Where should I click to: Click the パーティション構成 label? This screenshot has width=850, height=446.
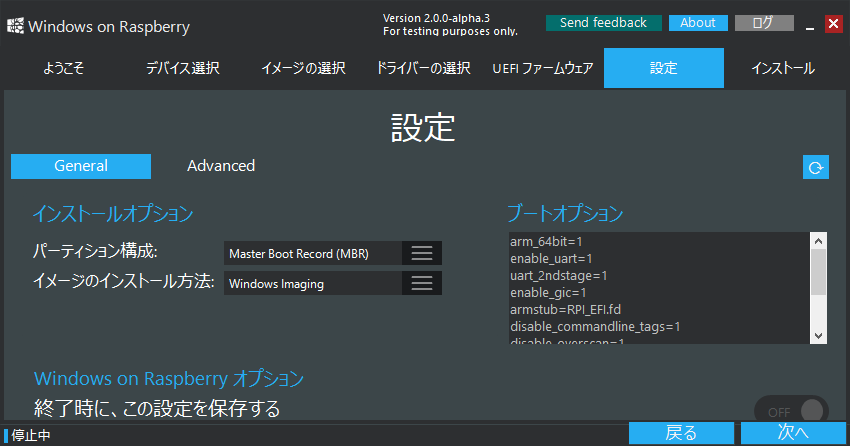(95, 251)
